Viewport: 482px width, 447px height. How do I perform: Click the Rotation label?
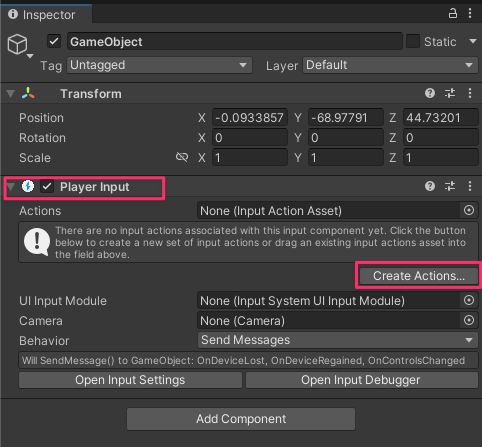pyautogui.click(x=42, y=138)
